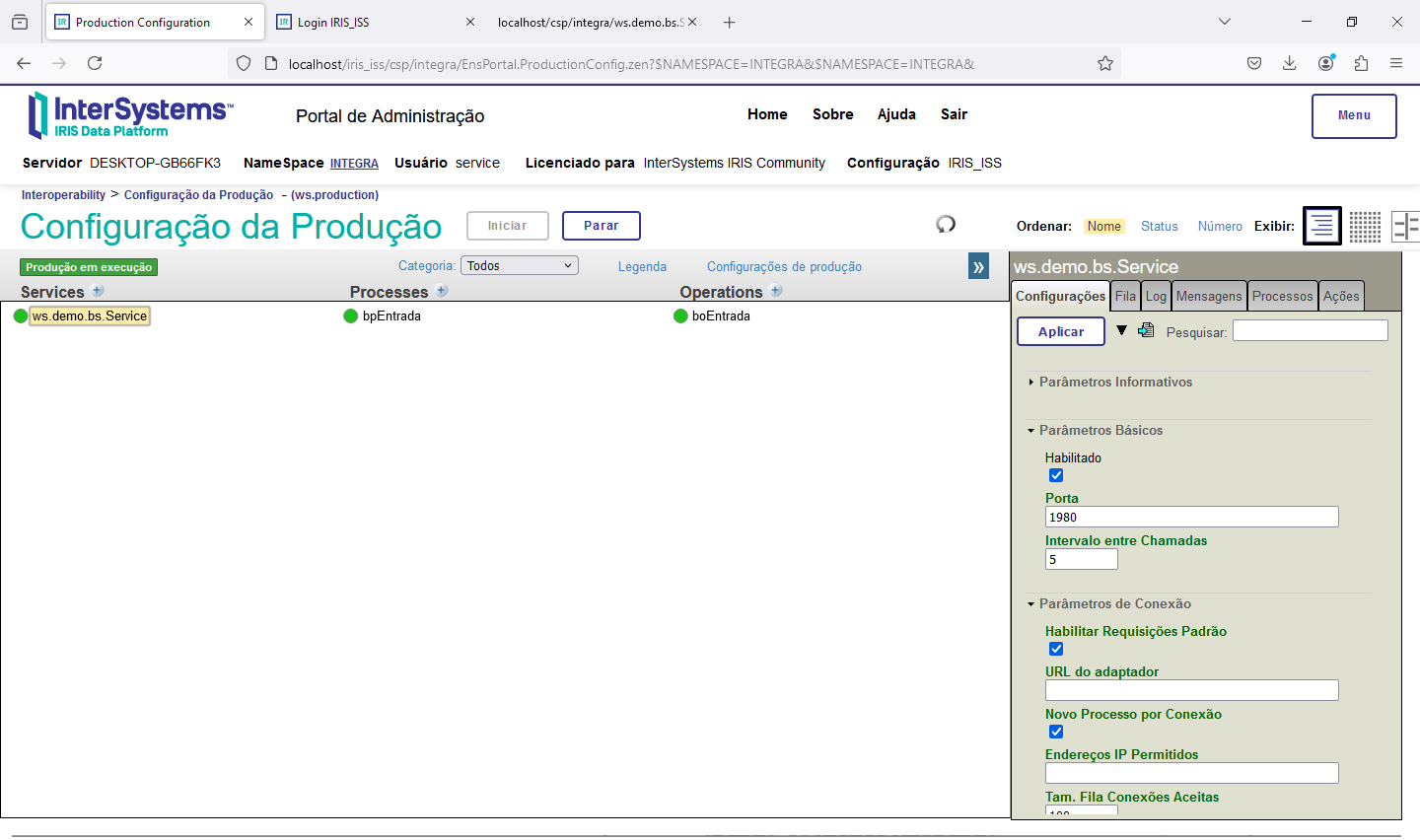Screen dimensions: 1420x840
Task: Open the Configurações de produção link
Action: tap(784, 267)
